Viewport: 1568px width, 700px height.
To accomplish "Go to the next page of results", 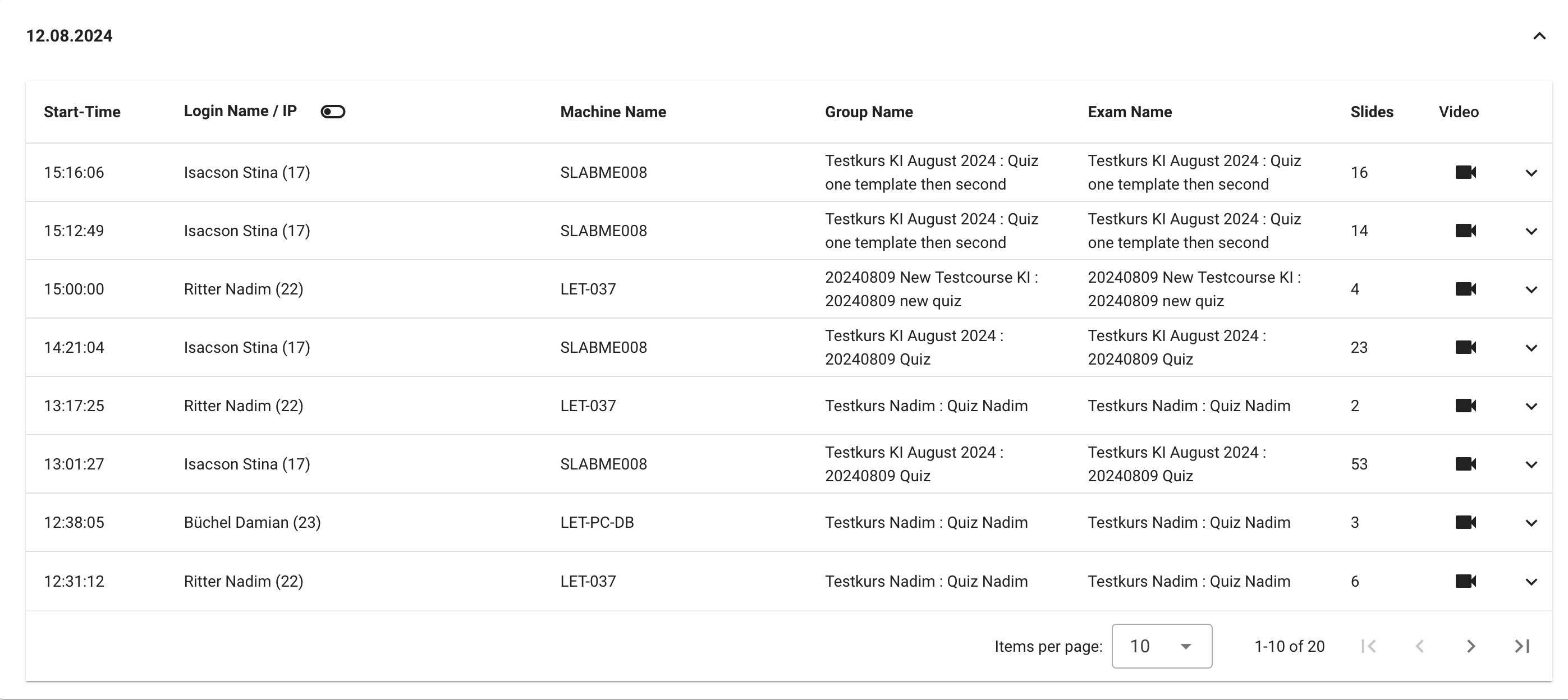I will pos(1470,646).
